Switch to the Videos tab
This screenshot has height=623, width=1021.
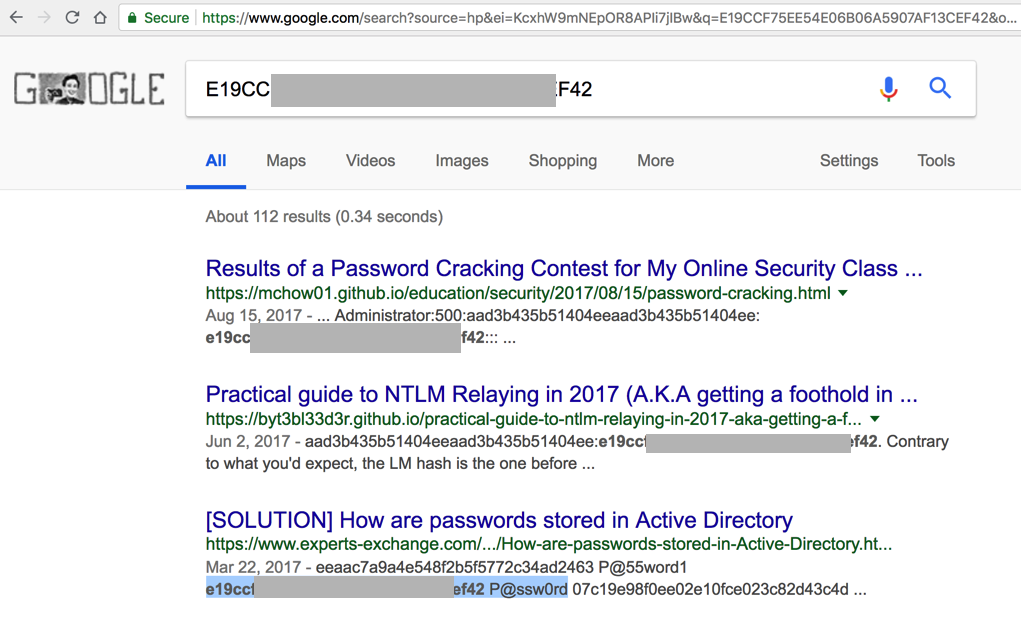(370, 161)
